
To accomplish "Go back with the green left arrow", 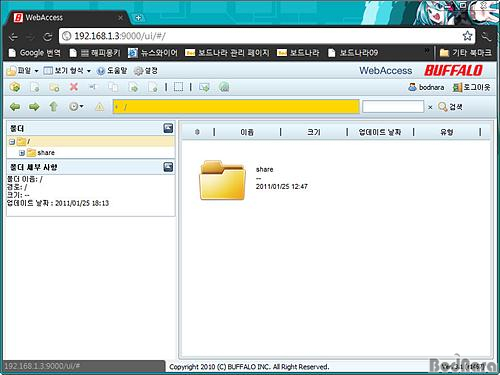I will (x=15, y=107).
